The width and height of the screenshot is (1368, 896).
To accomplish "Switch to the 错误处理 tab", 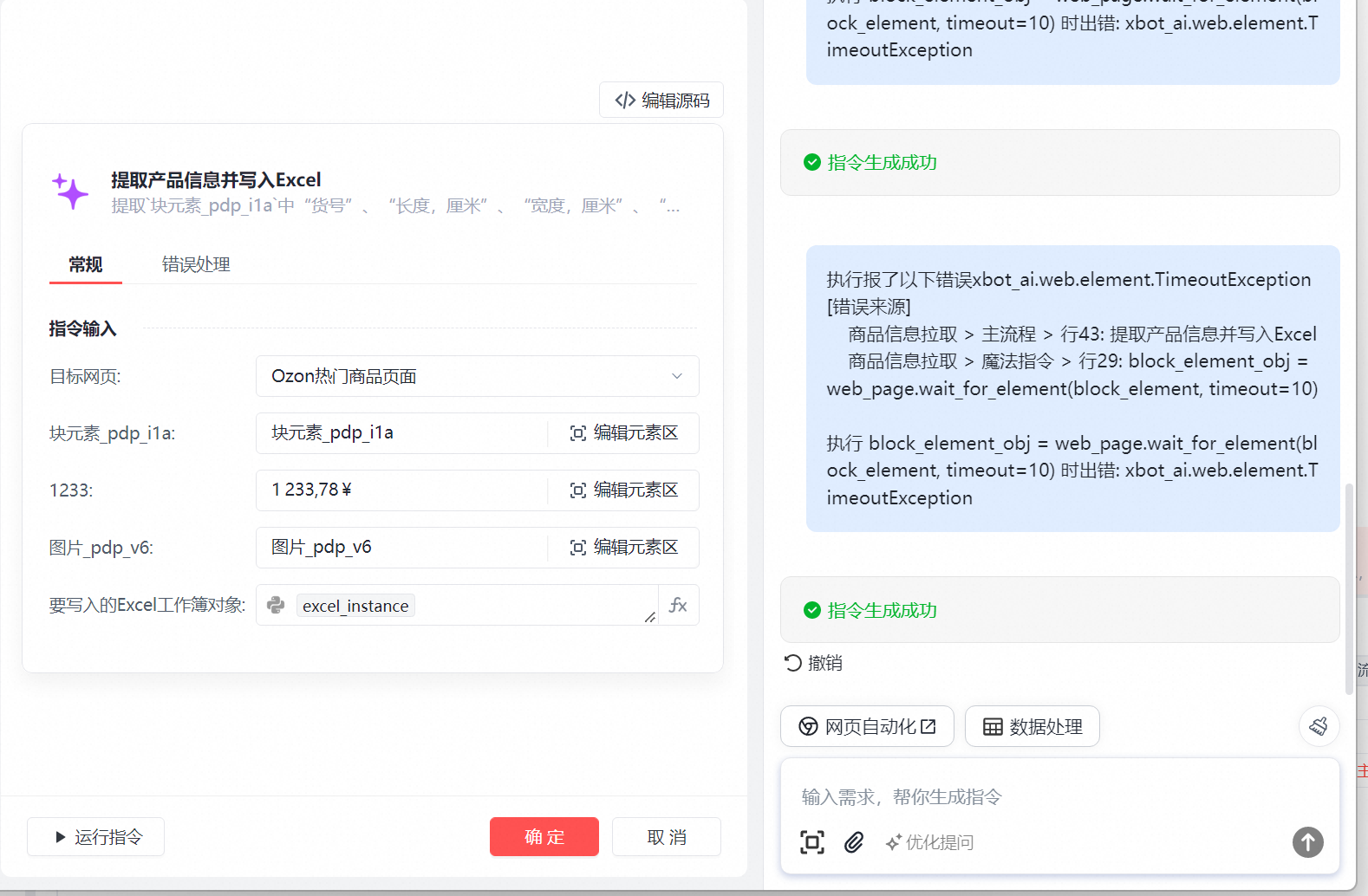I will coord(196,265).
